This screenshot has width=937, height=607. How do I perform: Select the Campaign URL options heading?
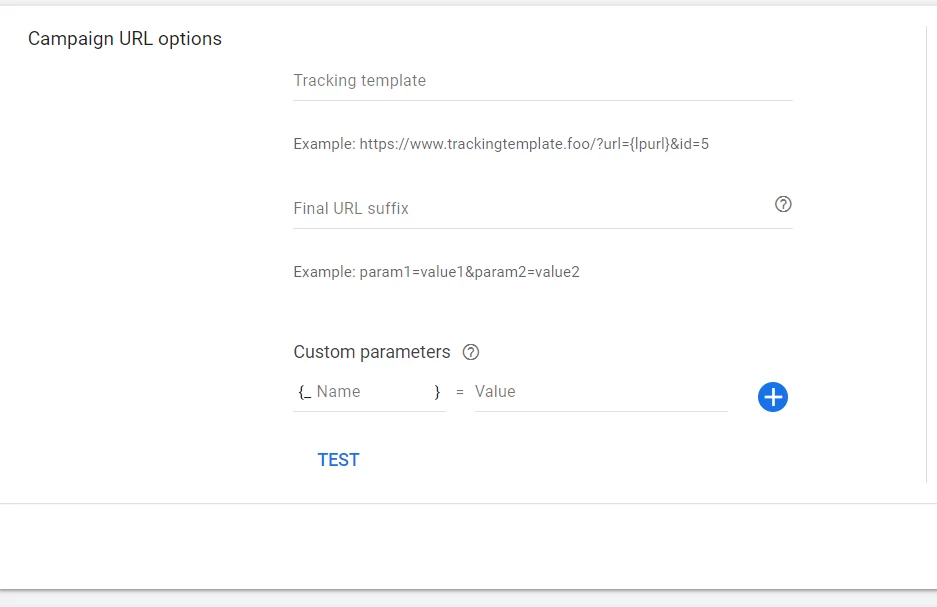[125, 39]
